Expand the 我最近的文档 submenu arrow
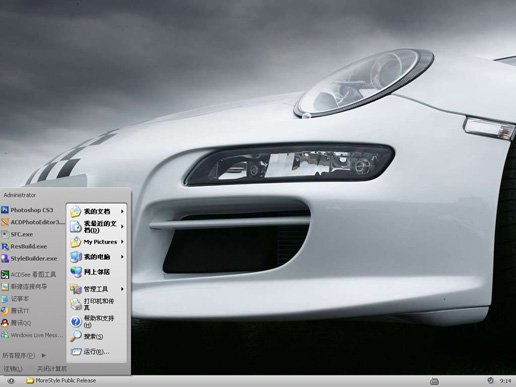516x387 pixels. click(x=122, y=226)
